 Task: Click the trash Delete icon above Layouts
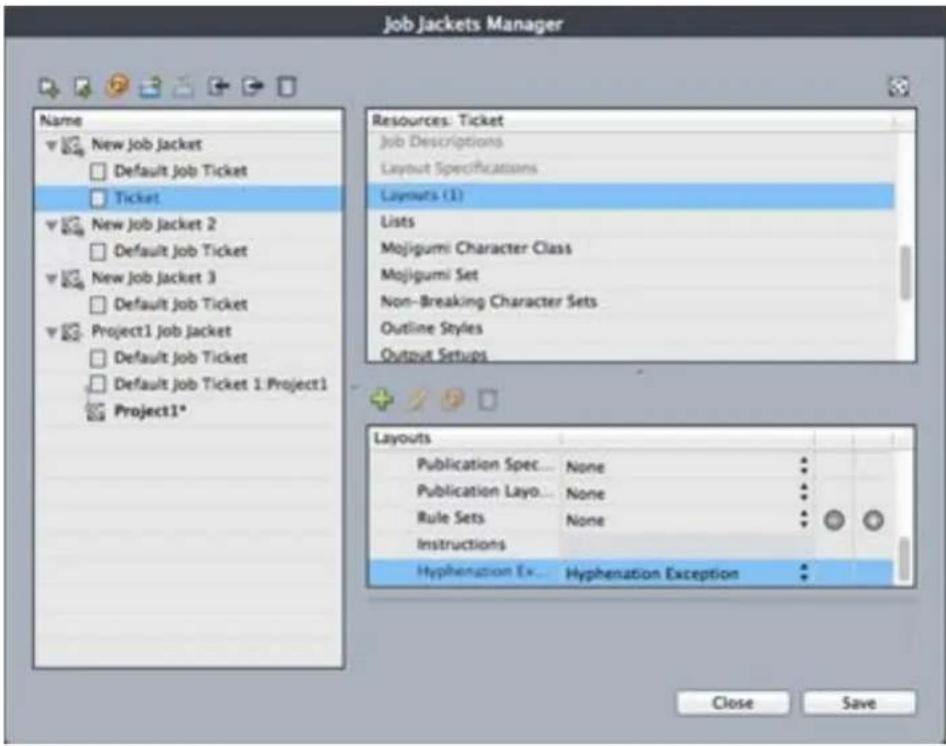(487, 400)
